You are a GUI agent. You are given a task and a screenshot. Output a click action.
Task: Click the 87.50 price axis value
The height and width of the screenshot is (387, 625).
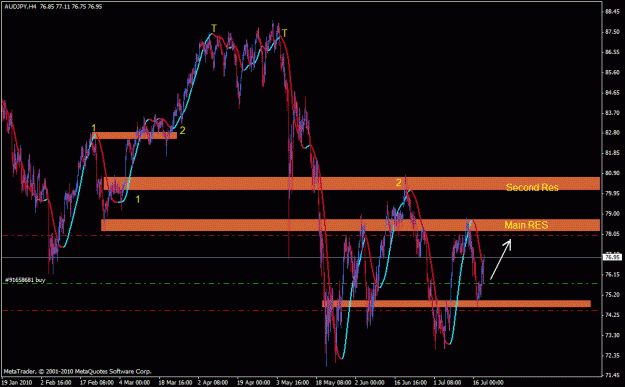tap(612, 32)
